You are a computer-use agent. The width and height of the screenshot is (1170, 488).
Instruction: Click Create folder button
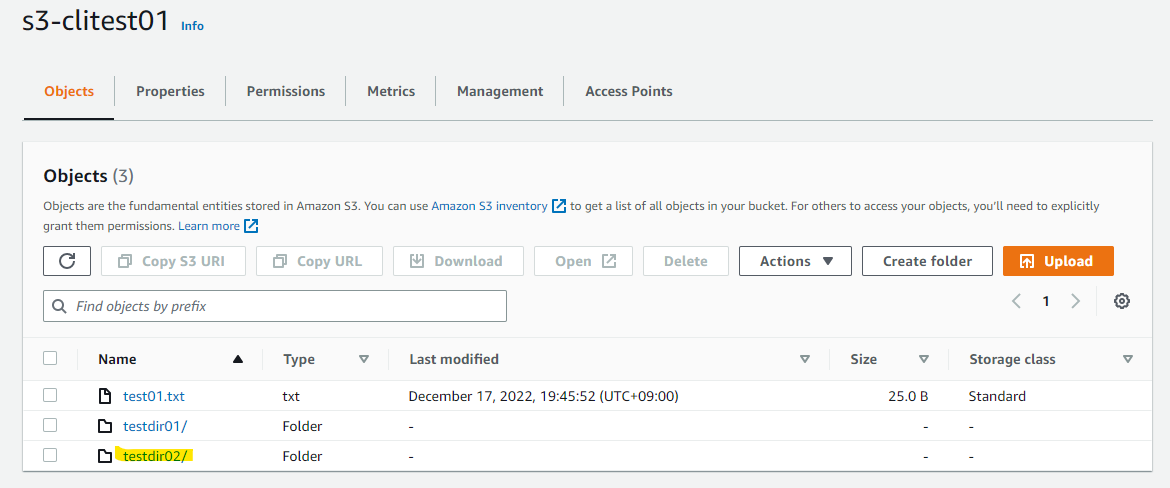(927, 261)
